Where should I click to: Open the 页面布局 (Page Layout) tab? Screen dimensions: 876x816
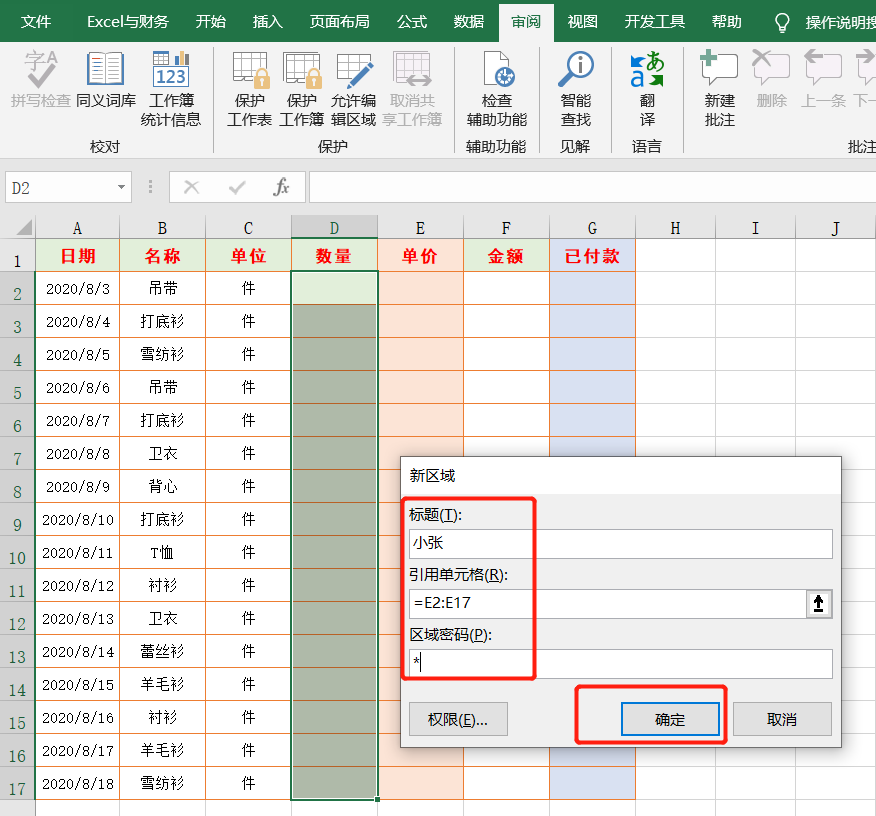pyautogui.click(x=340, y=22)
